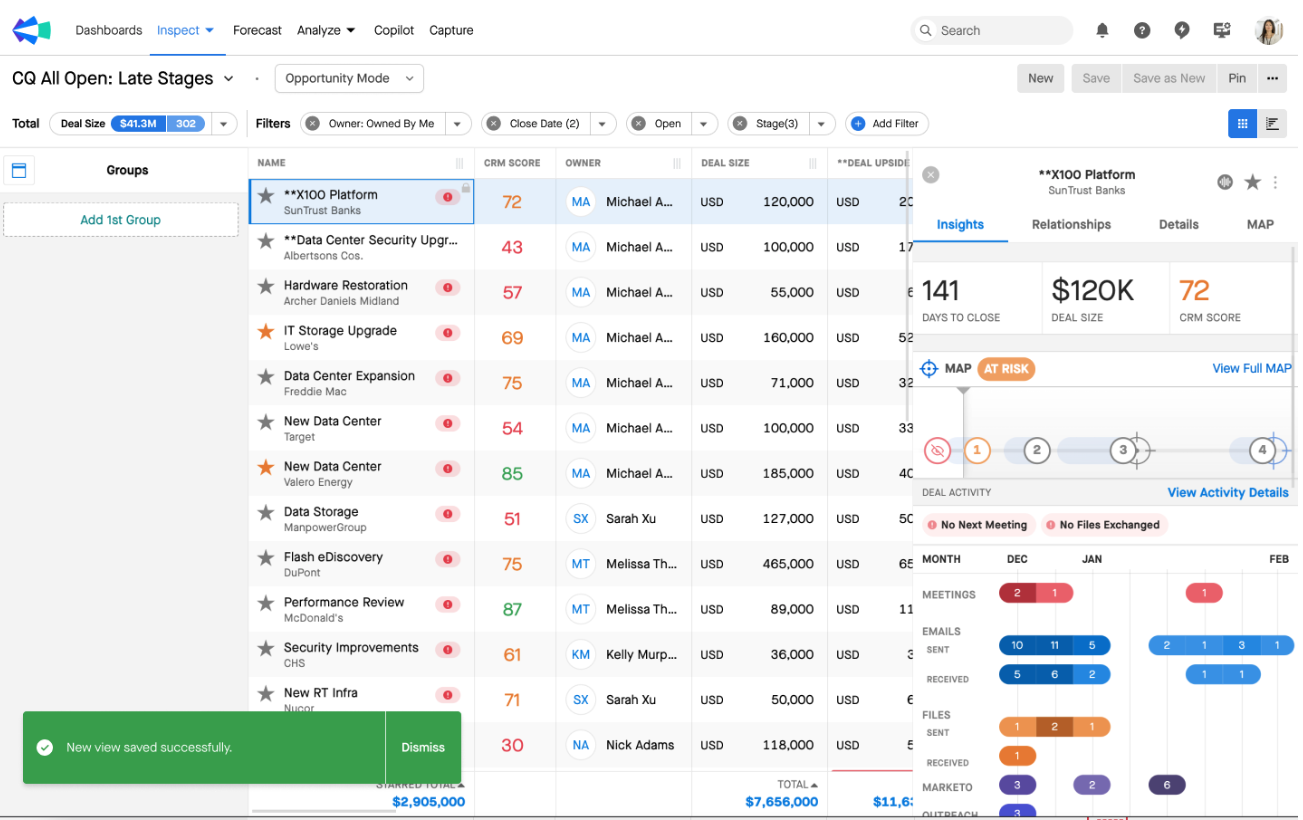Click Add Filter button

click(x=887, y=124)
